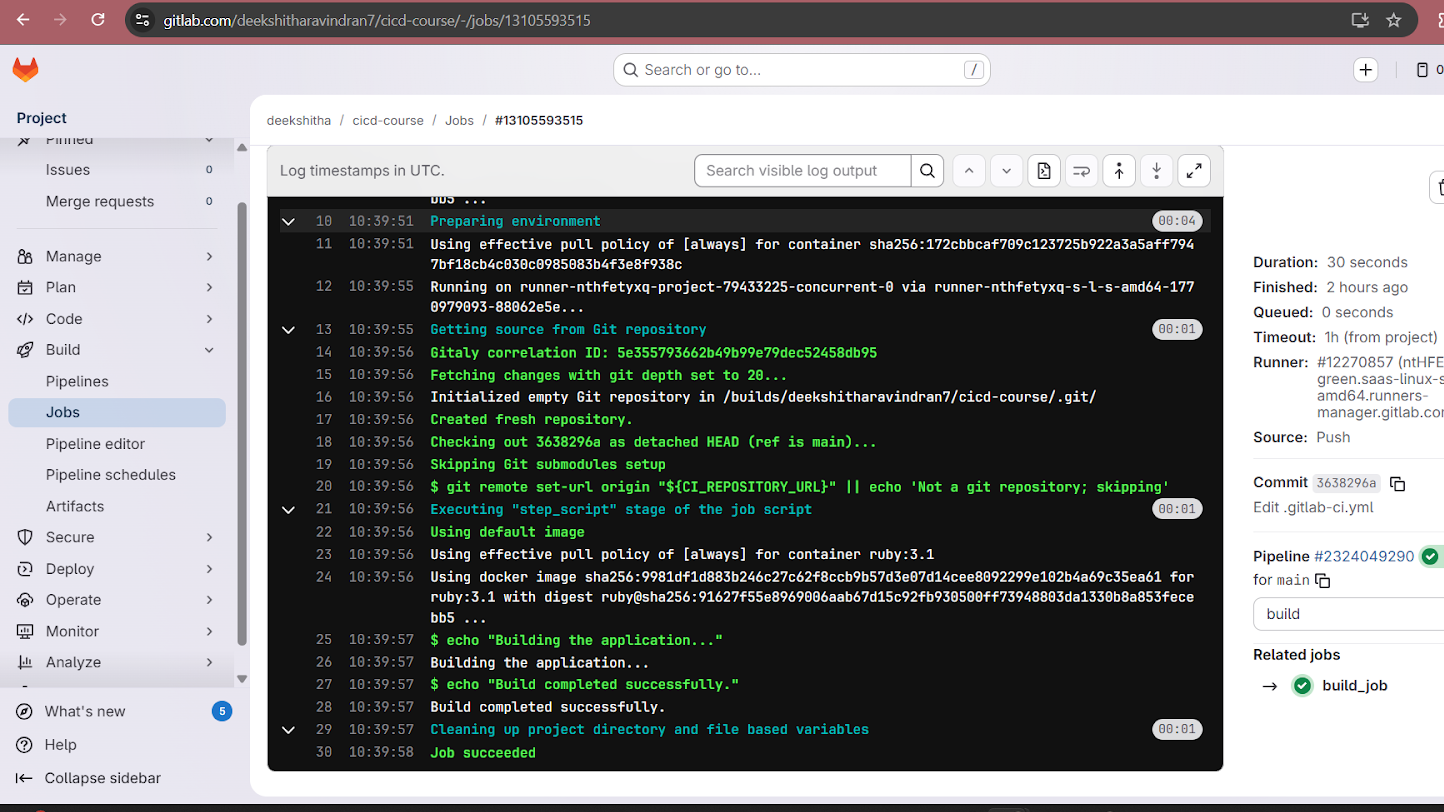Viewport: 1444px width, 812px height.
Task: Open Pipelines in the Build menu
Action: [x=77, y=381]
